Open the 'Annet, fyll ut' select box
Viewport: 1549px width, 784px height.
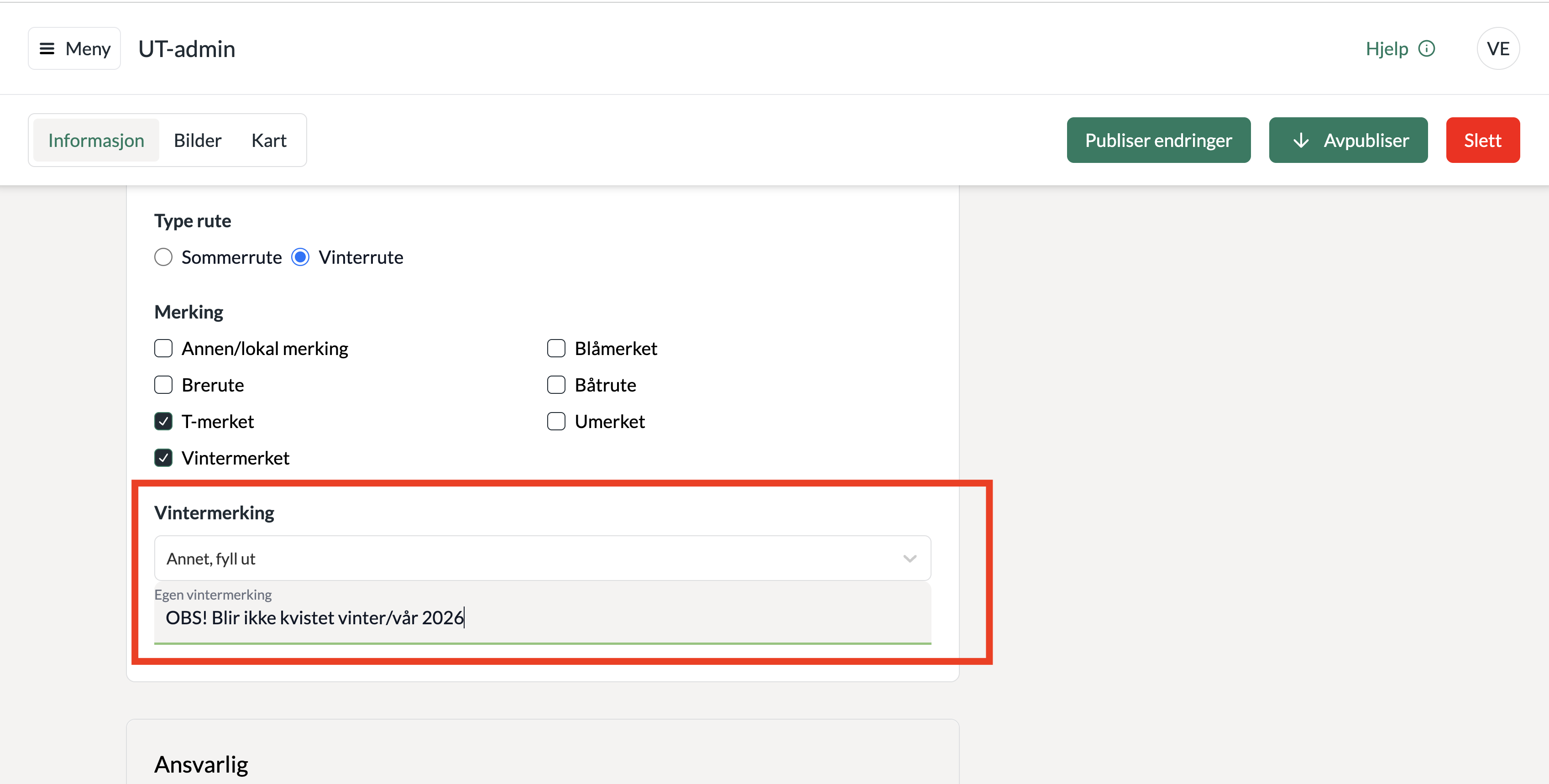[529, 559]
